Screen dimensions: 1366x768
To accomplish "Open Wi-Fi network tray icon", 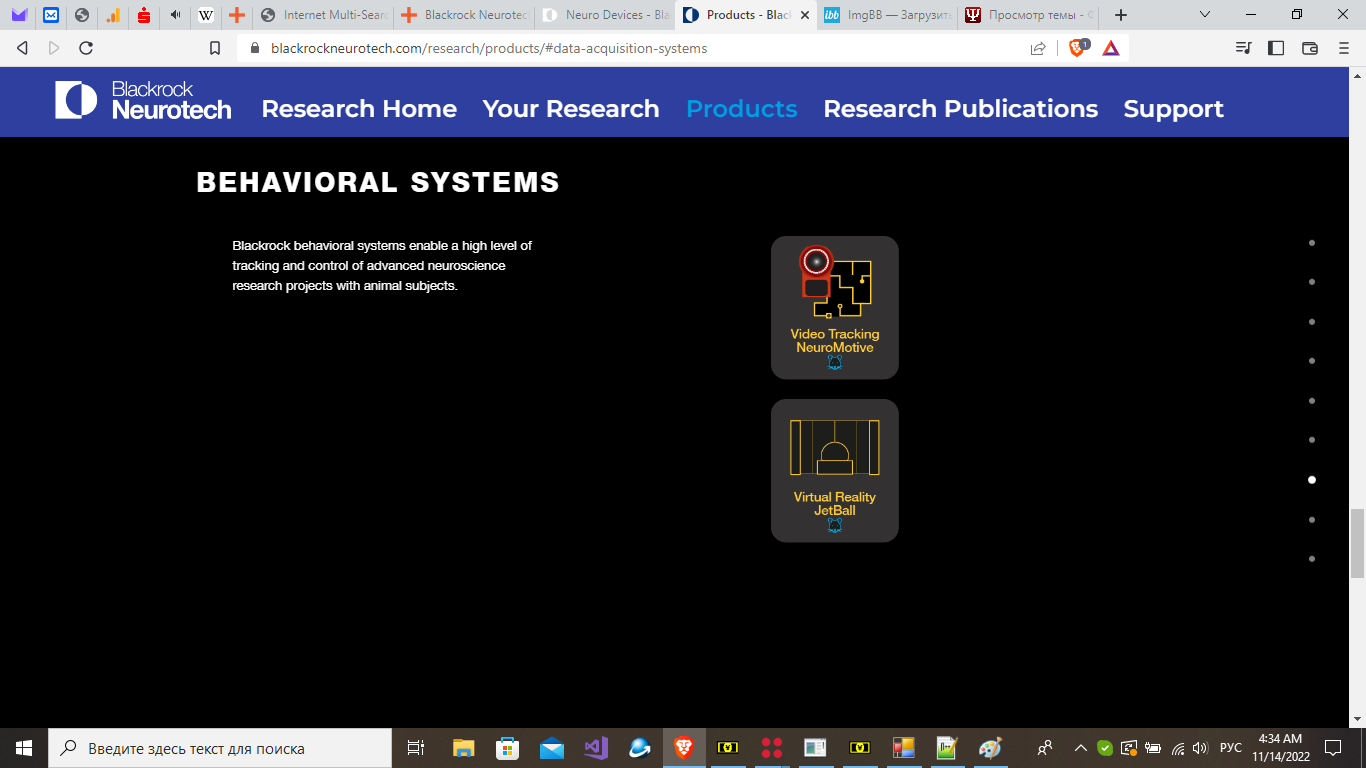I will click(x=1178, y=748).
